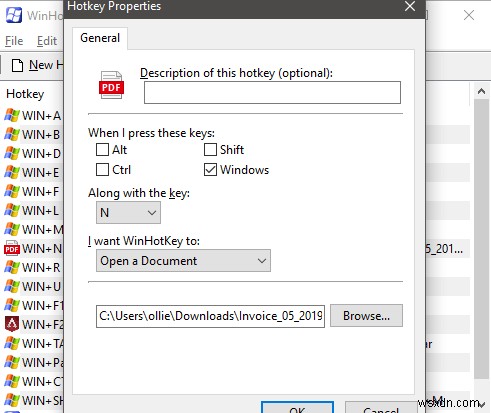Screen dimensions: 491x413
Task: Open the key dropdown showing N
Action: pyautogui.click(x=128, y=213)
